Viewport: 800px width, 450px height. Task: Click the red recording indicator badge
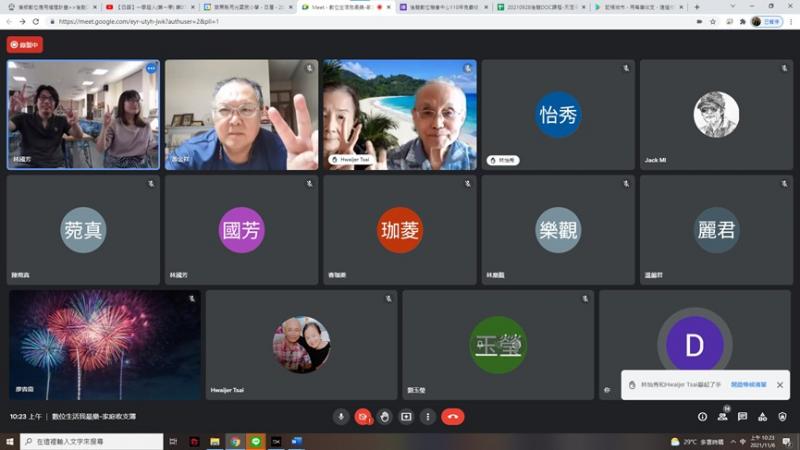click(x=25, y=44)
